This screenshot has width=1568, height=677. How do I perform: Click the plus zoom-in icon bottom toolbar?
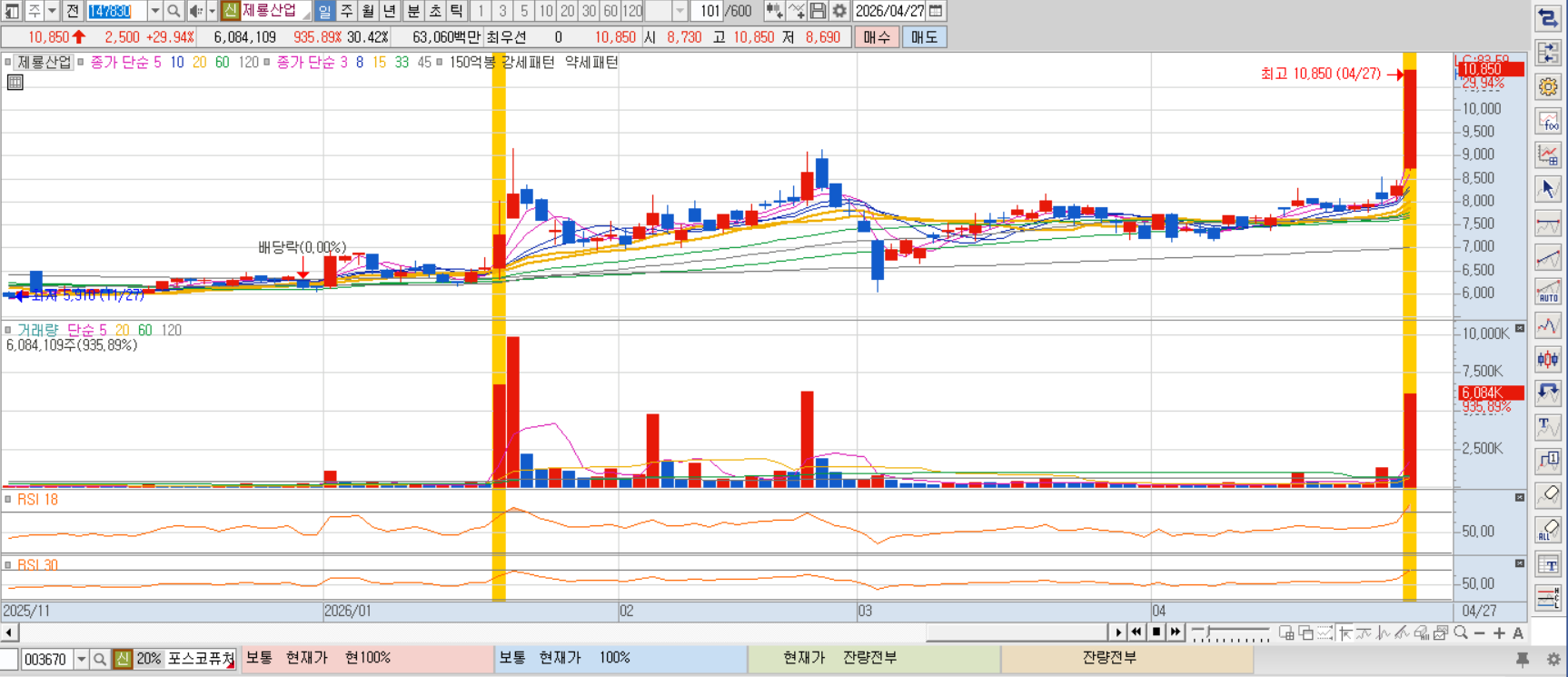[x=1499, y=632]
